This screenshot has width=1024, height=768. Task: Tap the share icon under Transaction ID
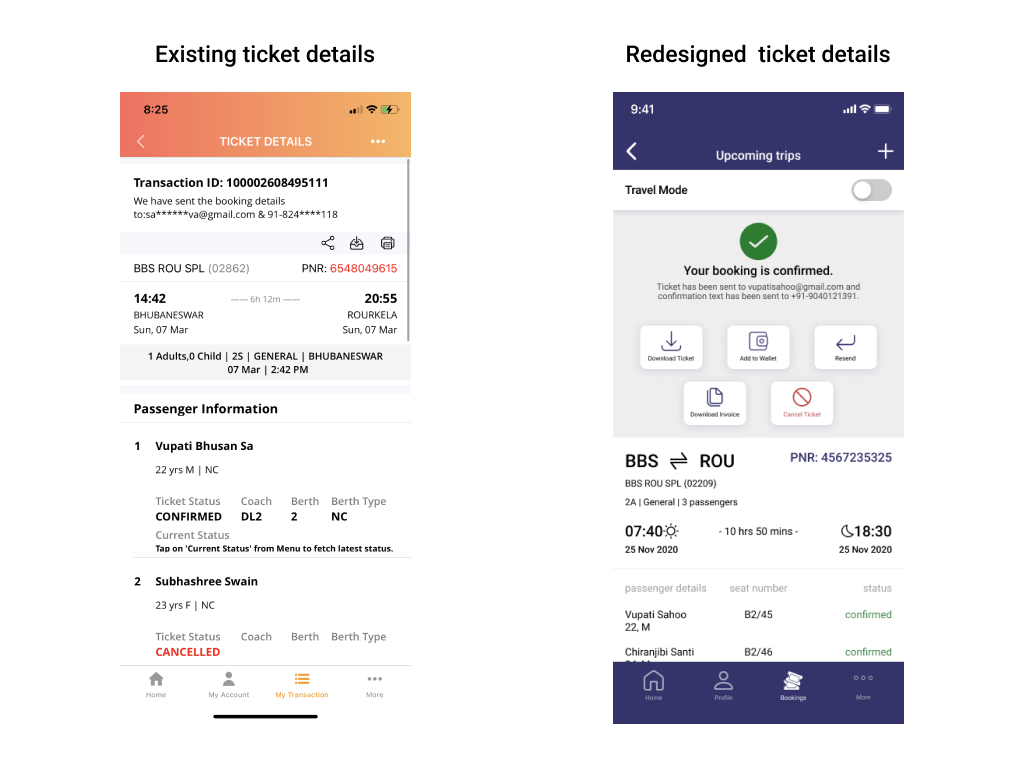click(x=328, y=243)
